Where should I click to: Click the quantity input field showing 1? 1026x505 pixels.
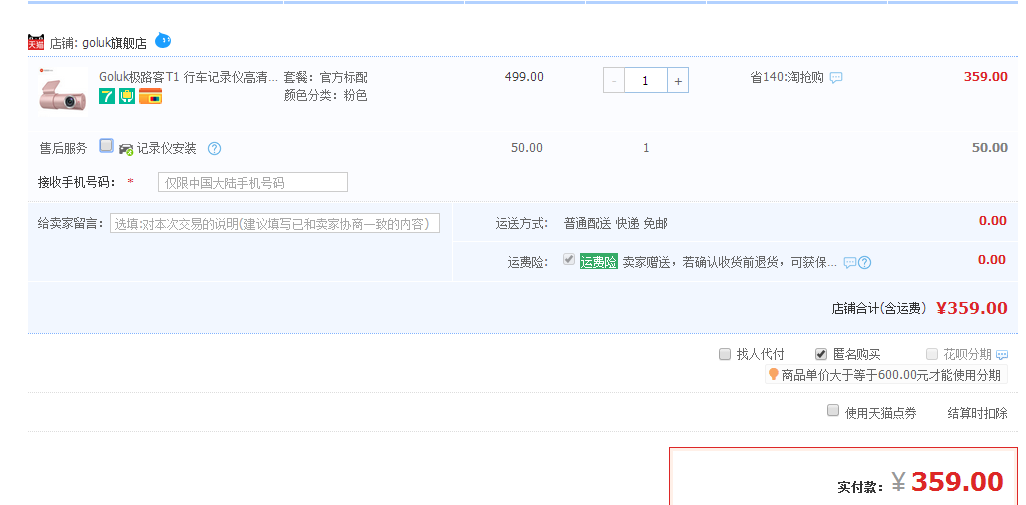coord(646,80)
